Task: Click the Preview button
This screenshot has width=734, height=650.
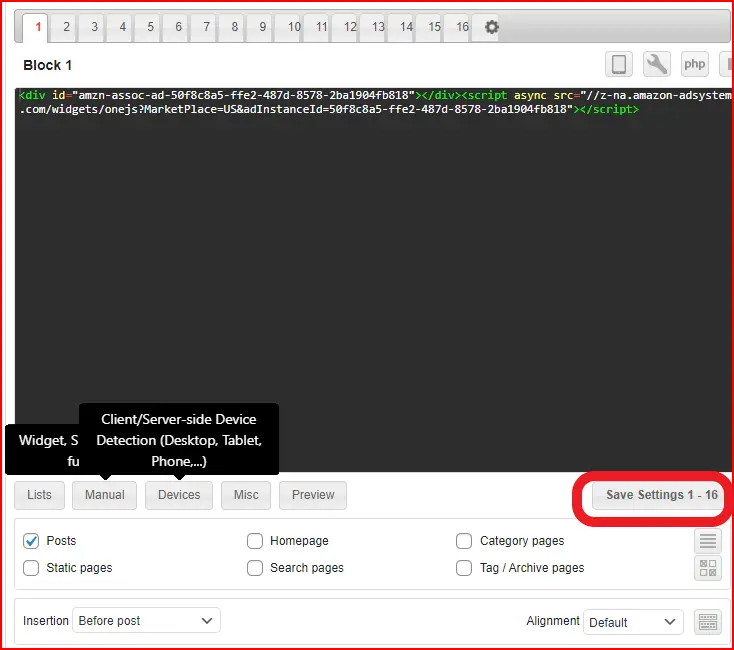Action: (313, 495)
